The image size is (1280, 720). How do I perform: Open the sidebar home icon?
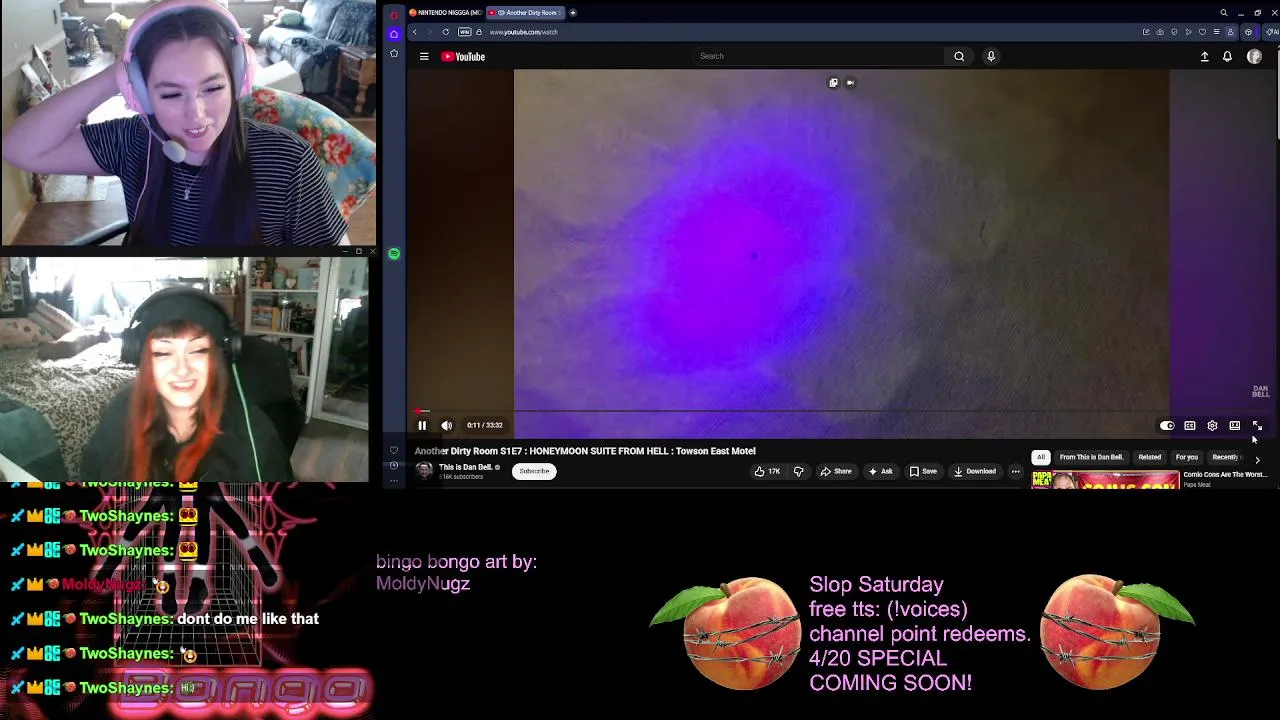394,33
